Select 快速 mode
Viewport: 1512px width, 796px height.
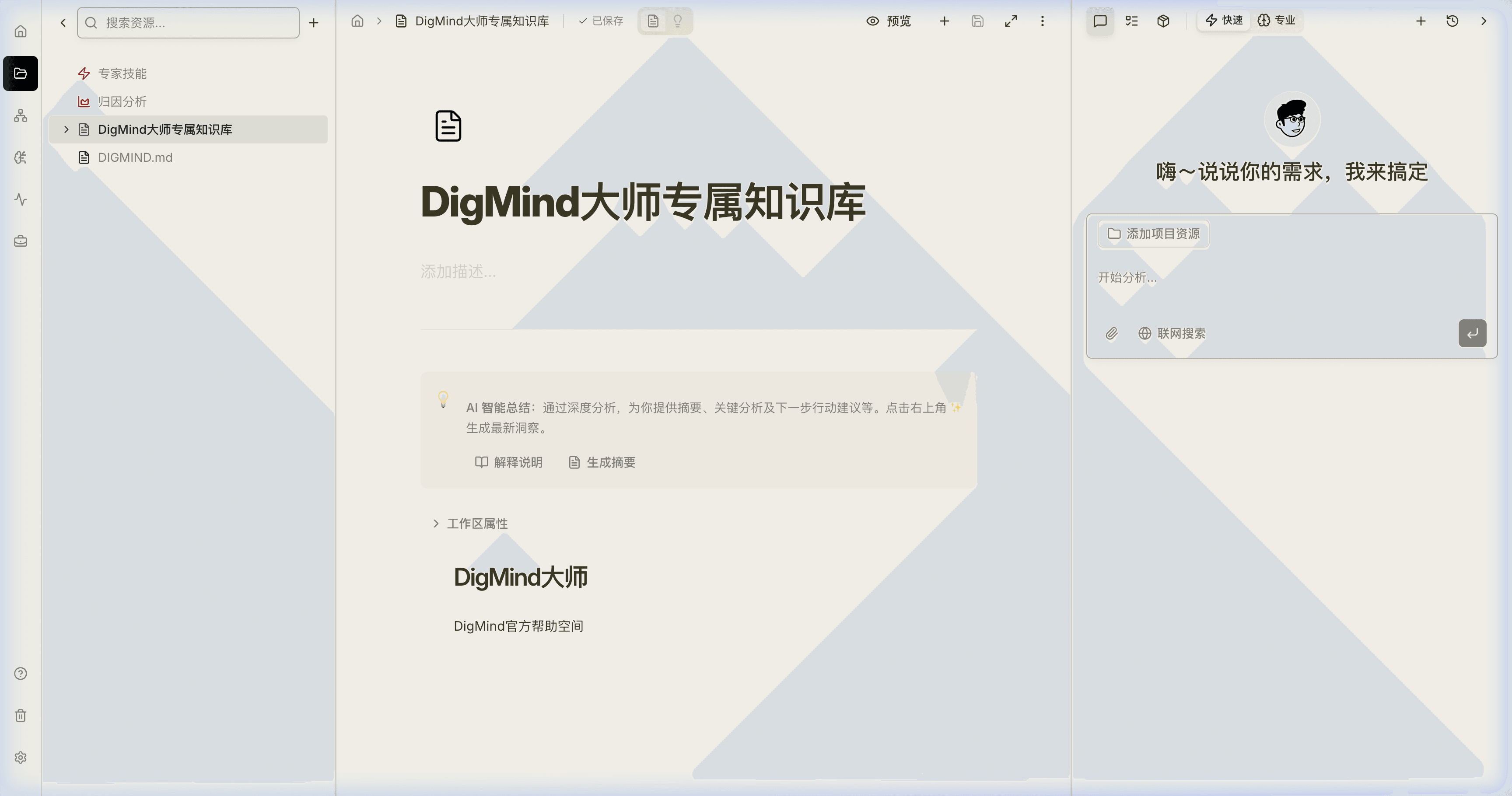[1224, 21]
